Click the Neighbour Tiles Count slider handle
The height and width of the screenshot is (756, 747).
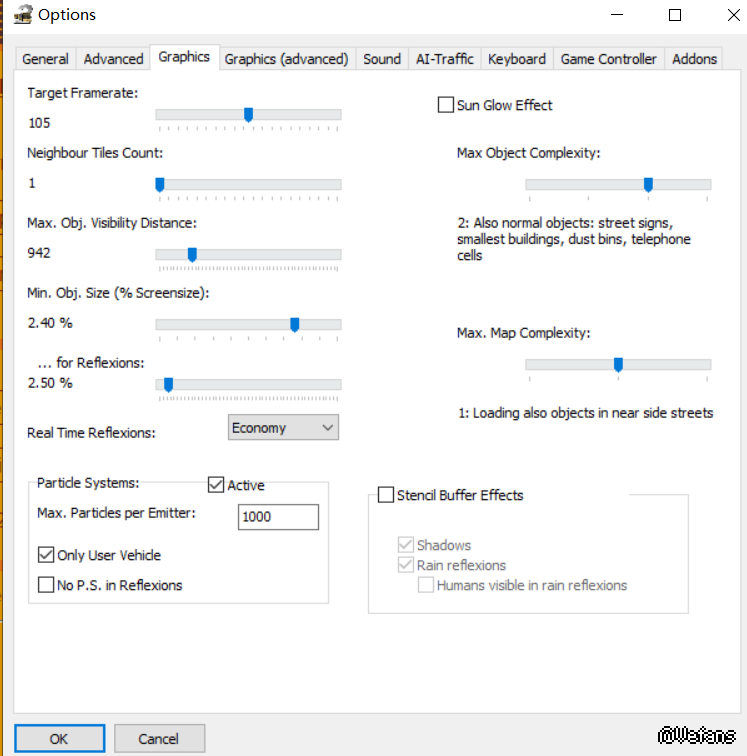pyautogui.click(x=160, y=185)
